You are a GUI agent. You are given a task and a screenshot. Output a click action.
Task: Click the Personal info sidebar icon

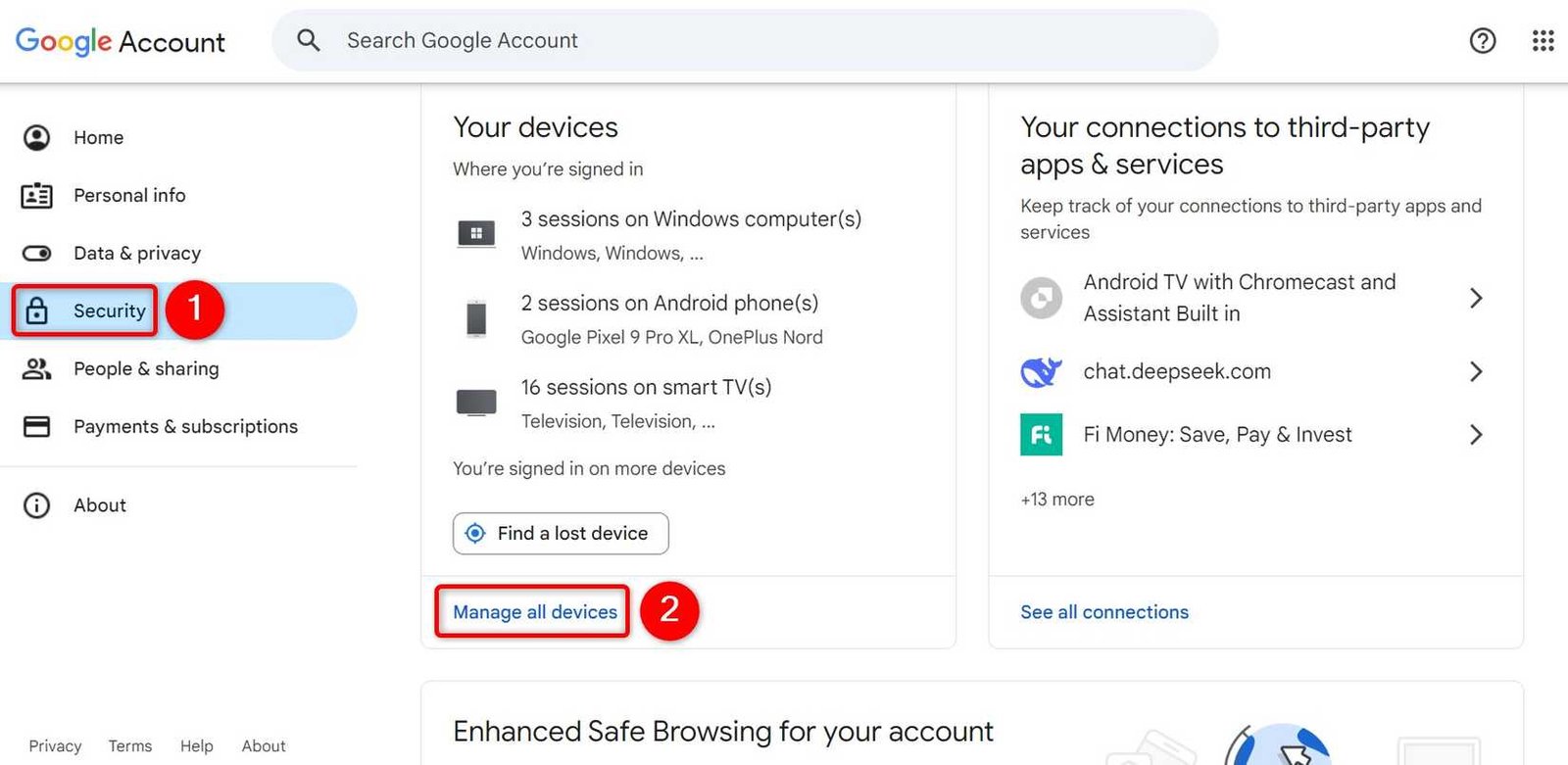(36, 195)
